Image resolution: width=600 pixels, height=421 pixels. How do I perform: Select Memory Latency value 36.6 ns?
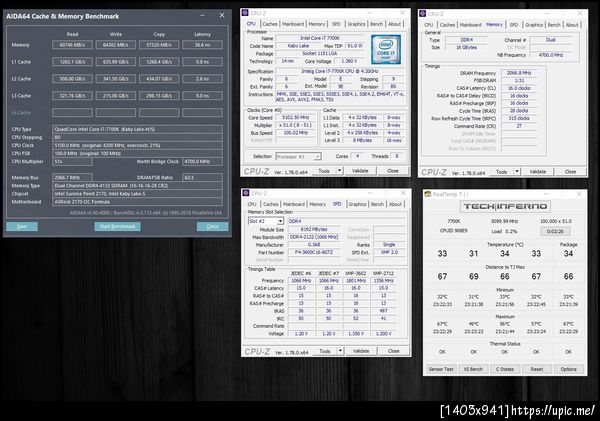(202, 45)
